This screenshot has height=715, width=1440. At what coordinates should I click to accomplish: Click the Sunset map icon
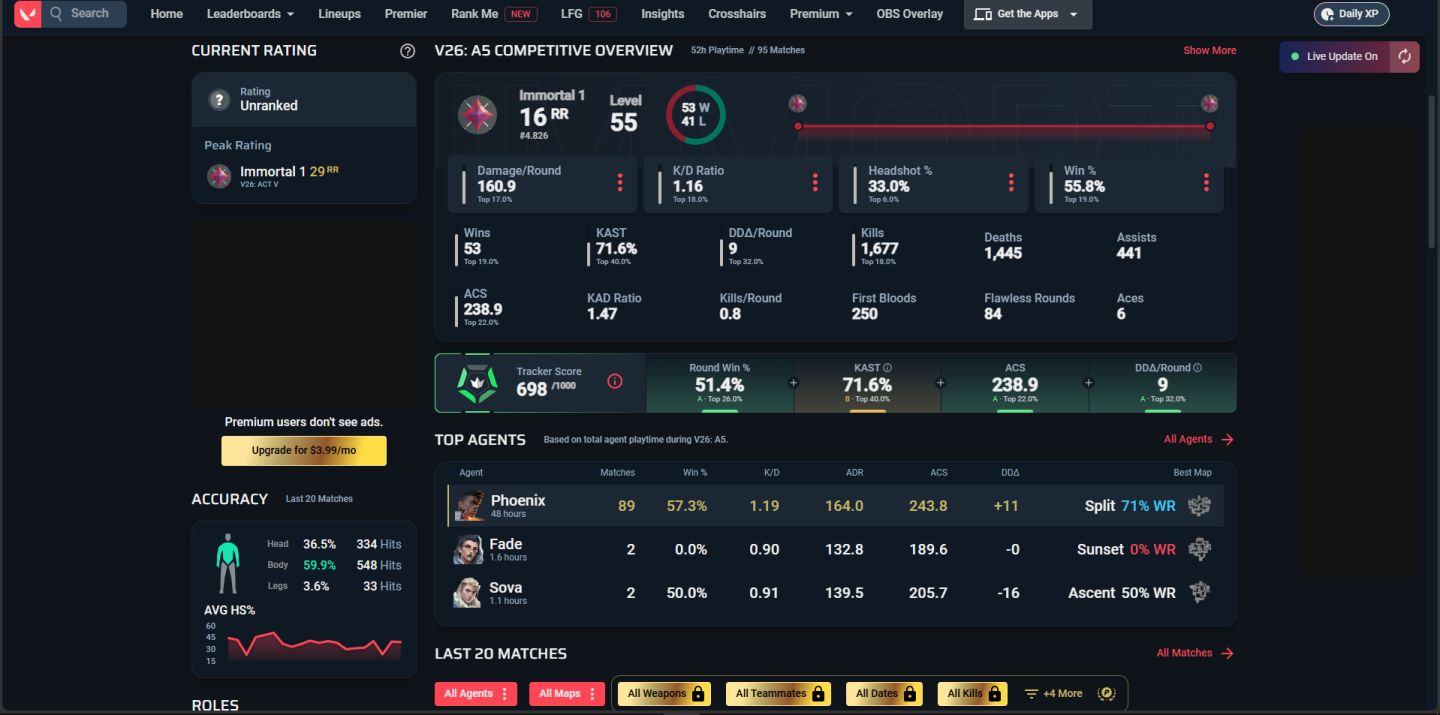[1199, 549]
